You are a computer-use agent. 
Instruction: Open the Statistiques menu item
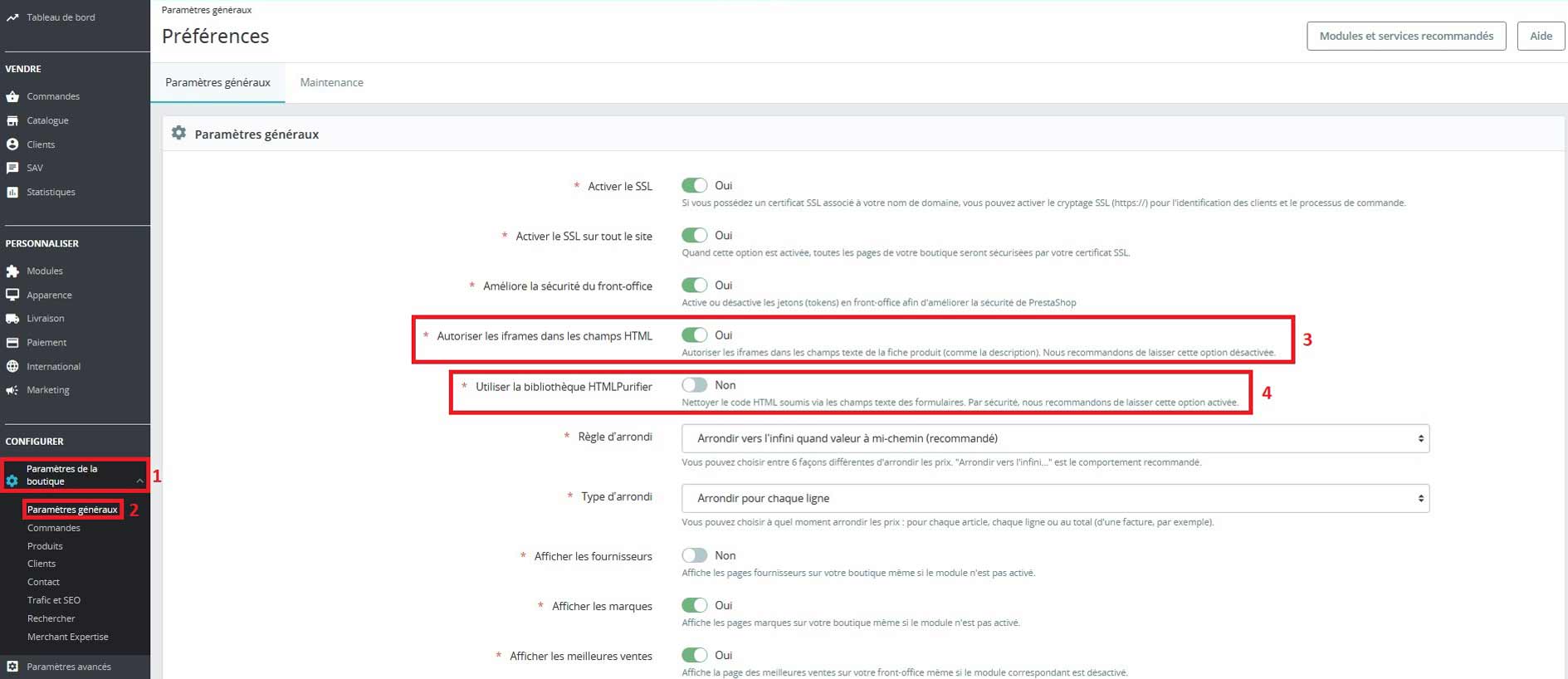point(51,192)
